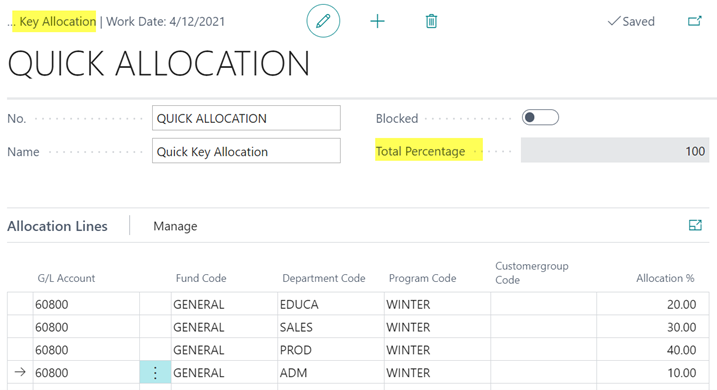Screen dimensions: 717x390
Task: Click the Key Allocation breadcrumb
Action: [x=58, y=21]
